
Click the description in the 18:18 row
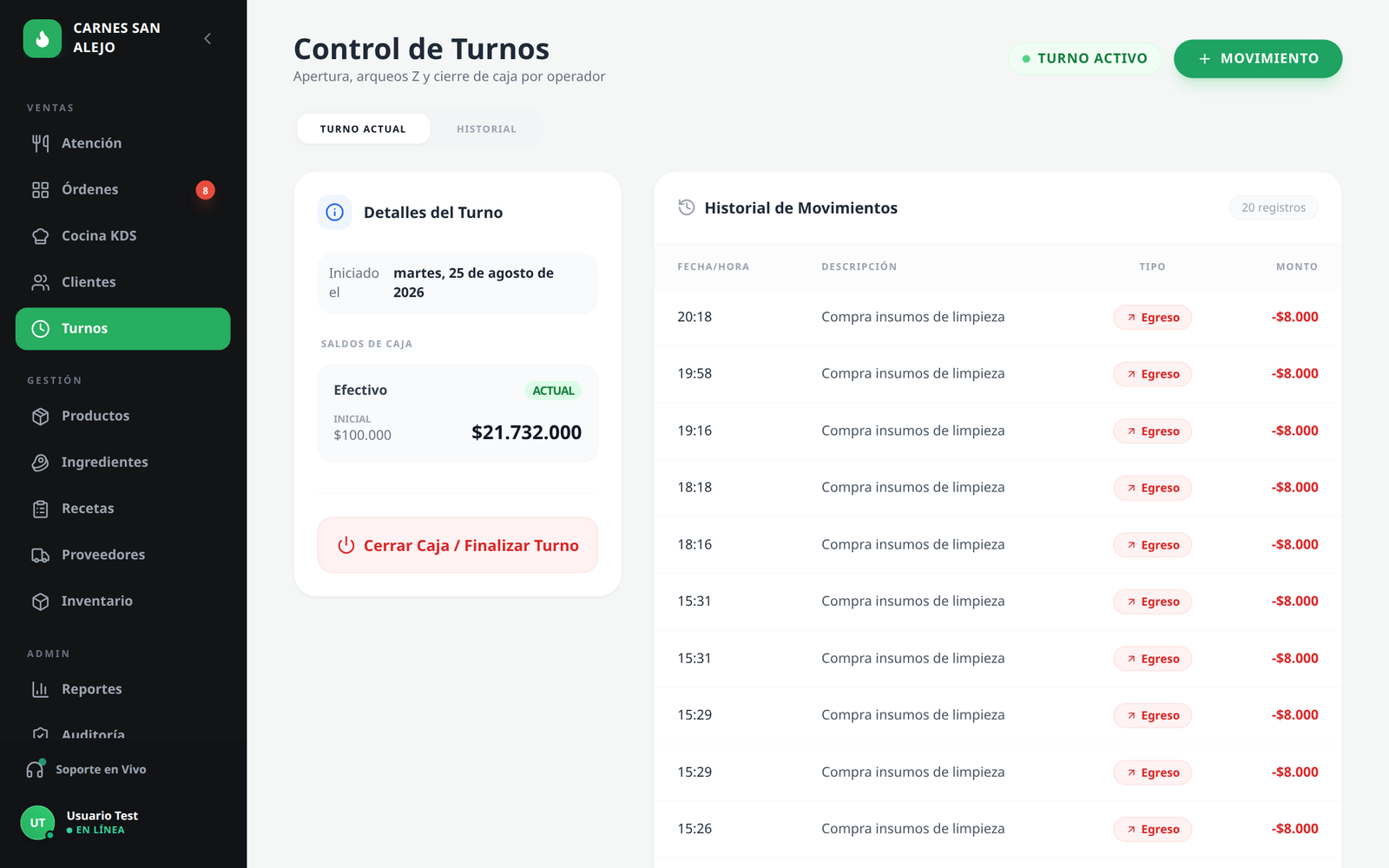click(912, 487)
